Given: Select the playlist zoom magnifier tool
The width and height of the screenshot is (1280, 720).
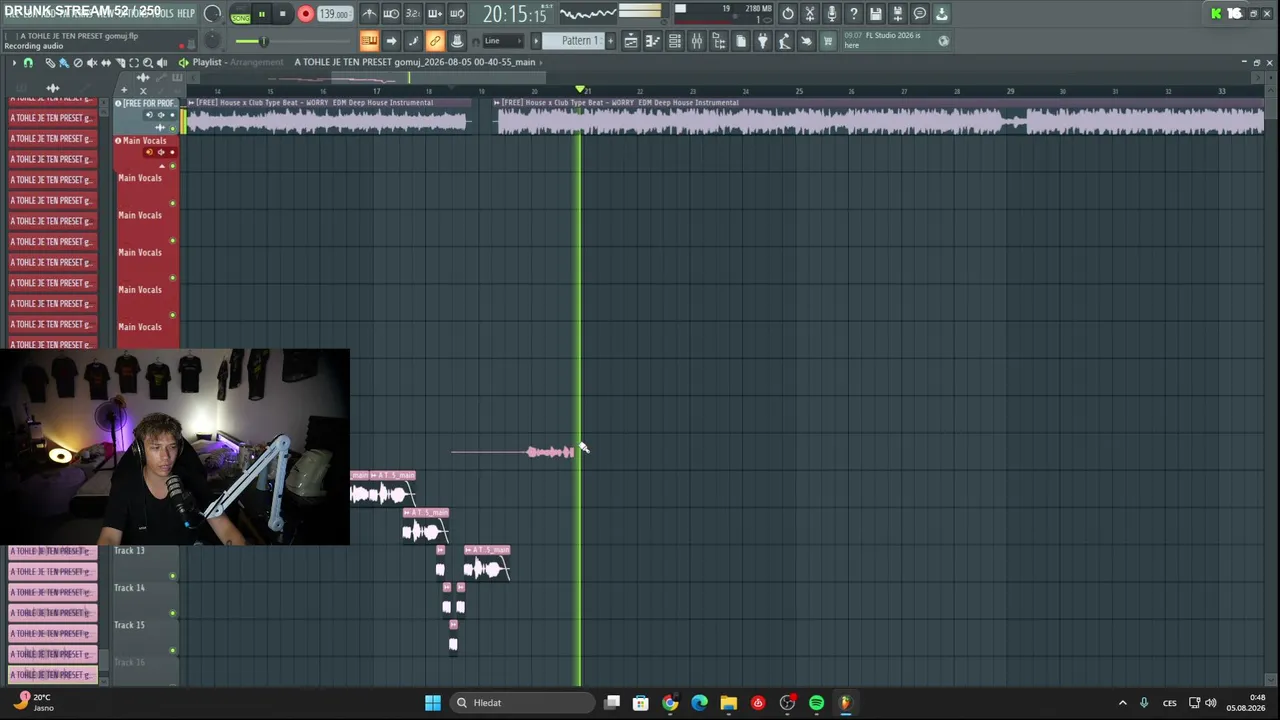Looking at the screenshot, I should click(x=148, y=62).
